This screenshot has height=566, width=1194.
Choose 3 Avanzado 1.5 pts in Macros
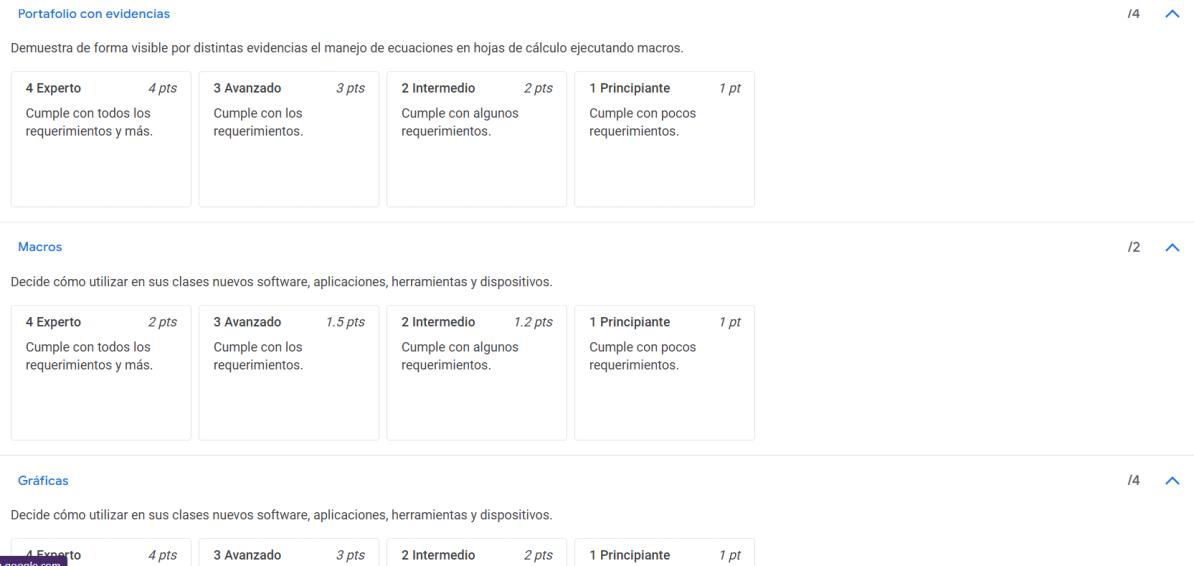pyautogui.click(x=288, y=372)
